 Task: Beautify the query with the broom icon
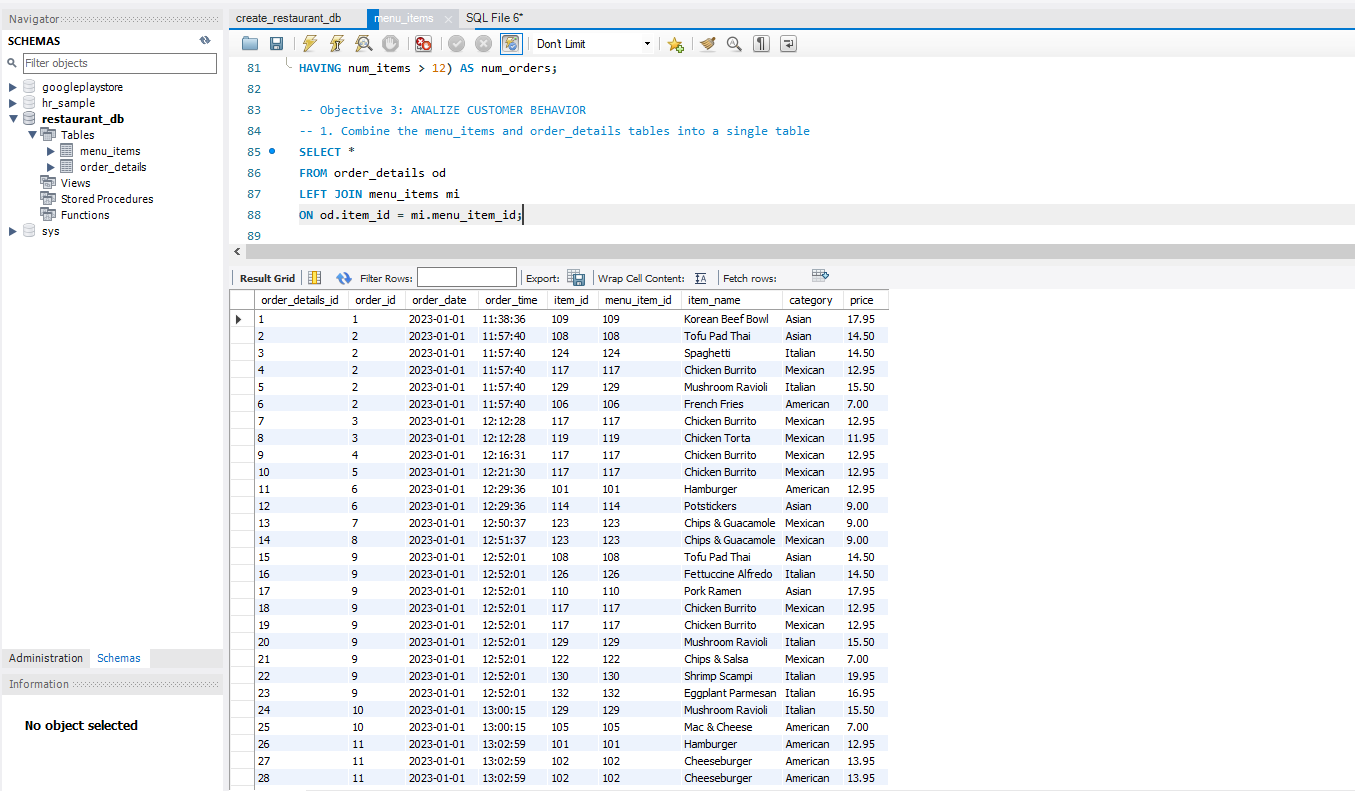[707, 43]
